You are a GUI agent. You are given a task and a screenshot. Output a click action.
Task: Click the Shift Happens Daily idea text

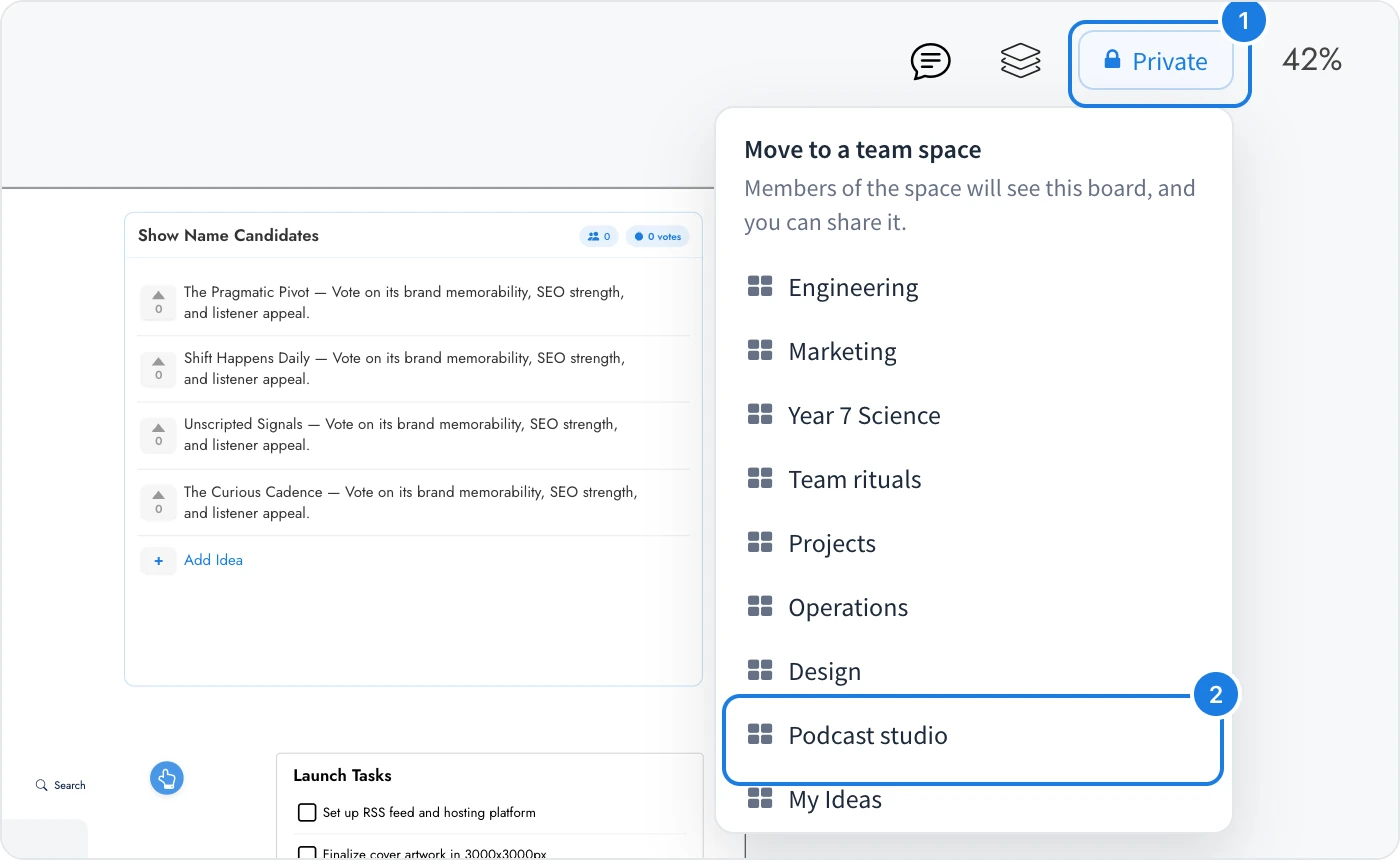pos(404,368)
